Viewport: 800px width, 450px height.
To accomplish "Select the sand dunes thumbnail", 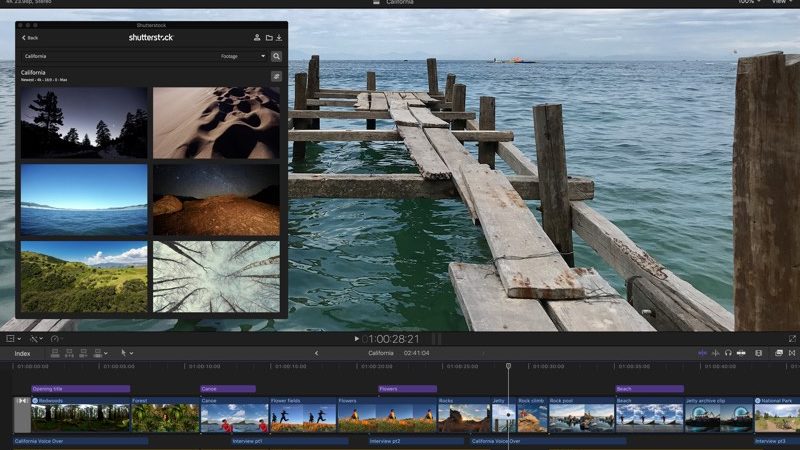I will coord(216,122).
